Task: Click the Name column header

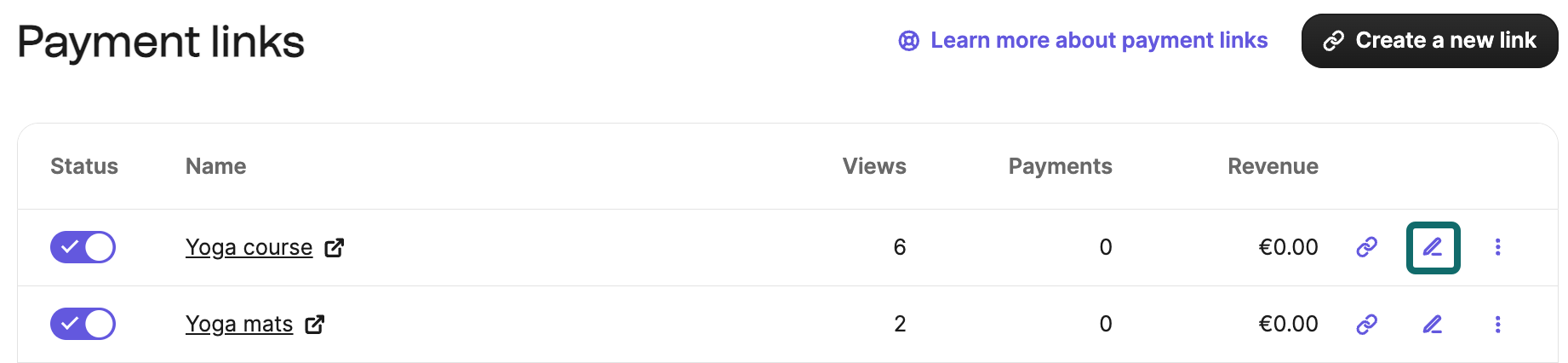Action: (215, 166)
